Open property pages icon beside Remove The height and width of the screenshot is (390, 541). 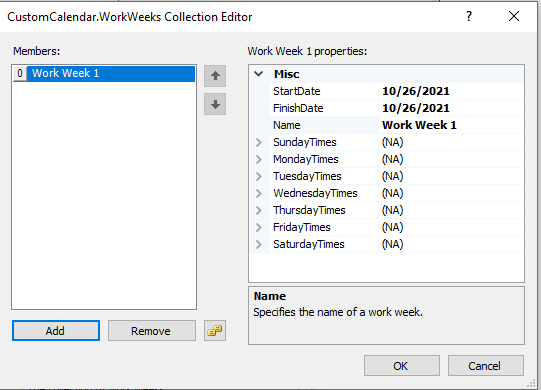point(215,331)
